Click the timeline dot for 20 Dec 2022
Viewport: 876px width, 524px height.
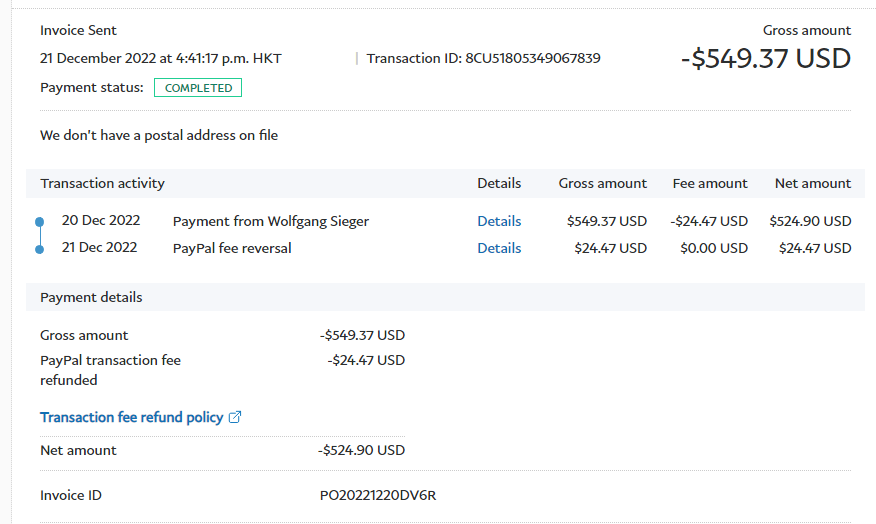[39, 221]
